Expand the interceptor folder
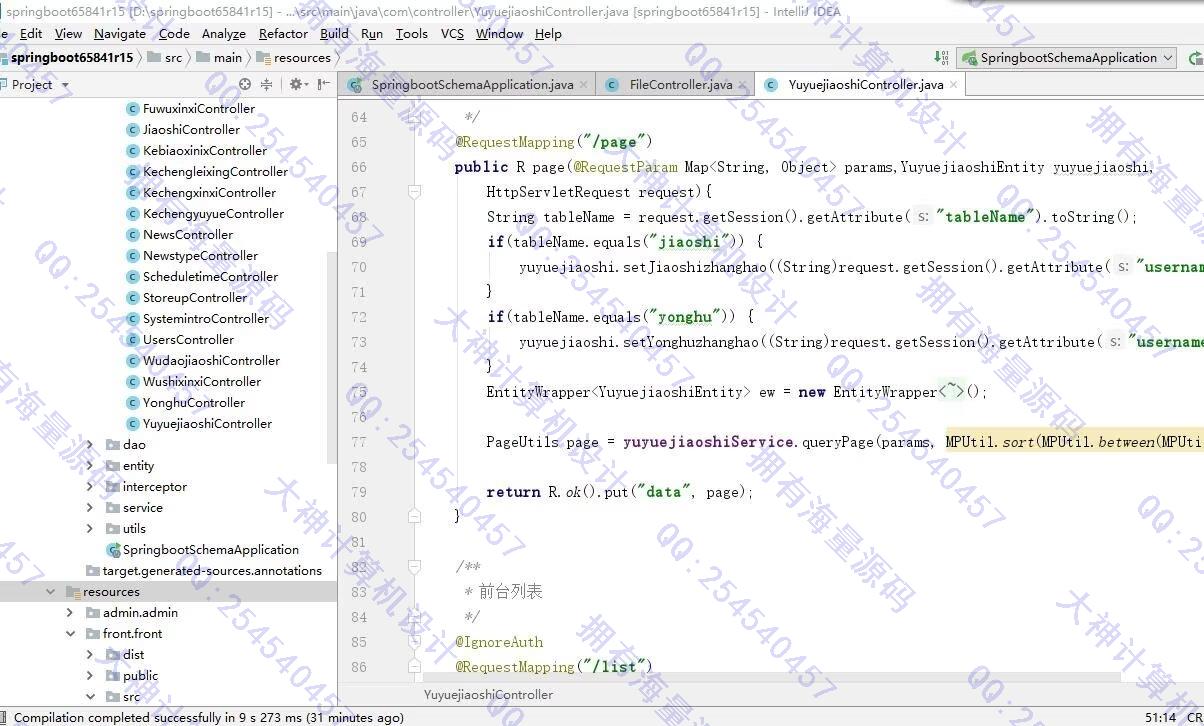 pos(89,486)
